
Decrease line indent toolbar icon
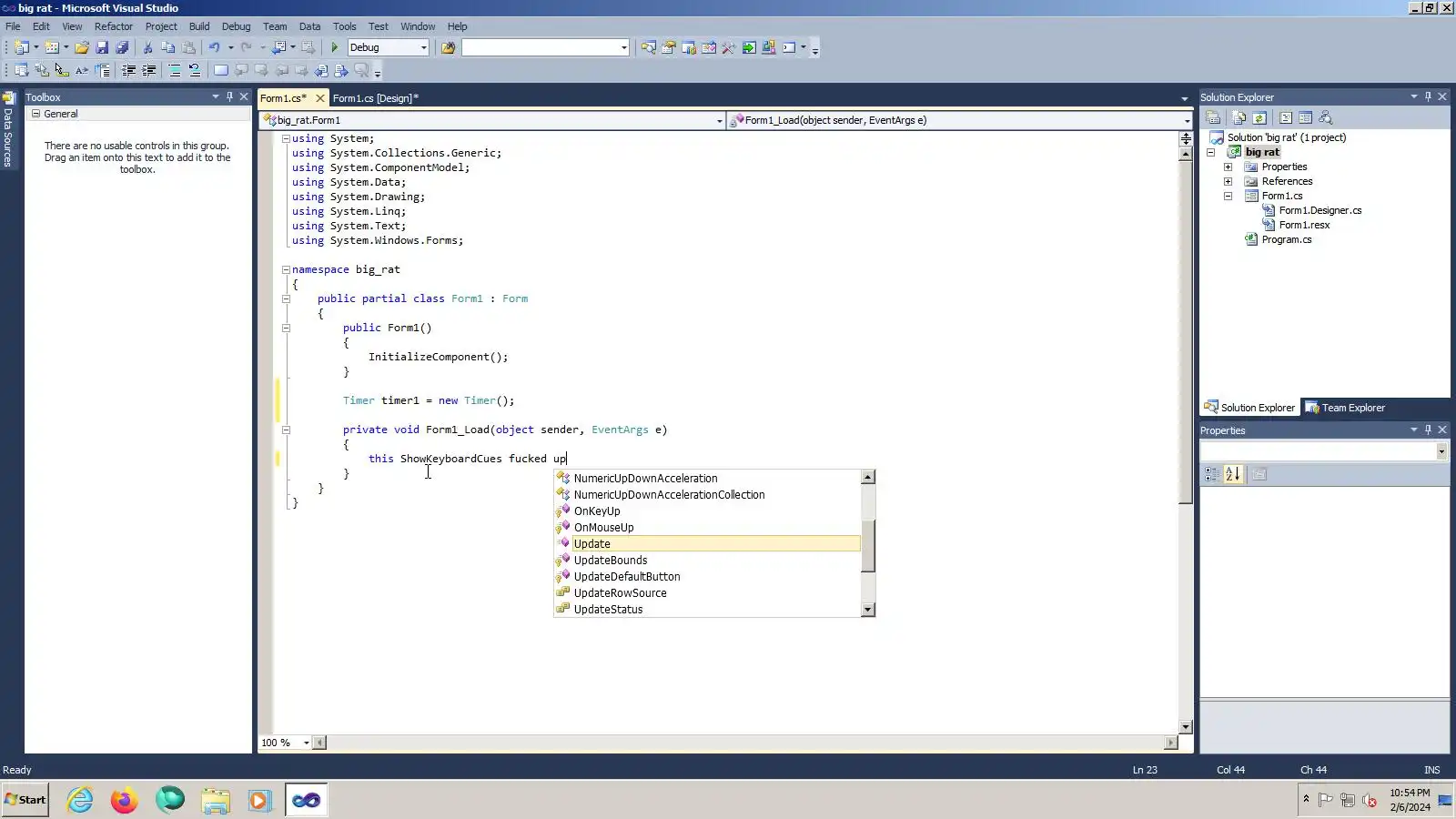point(129,70)
